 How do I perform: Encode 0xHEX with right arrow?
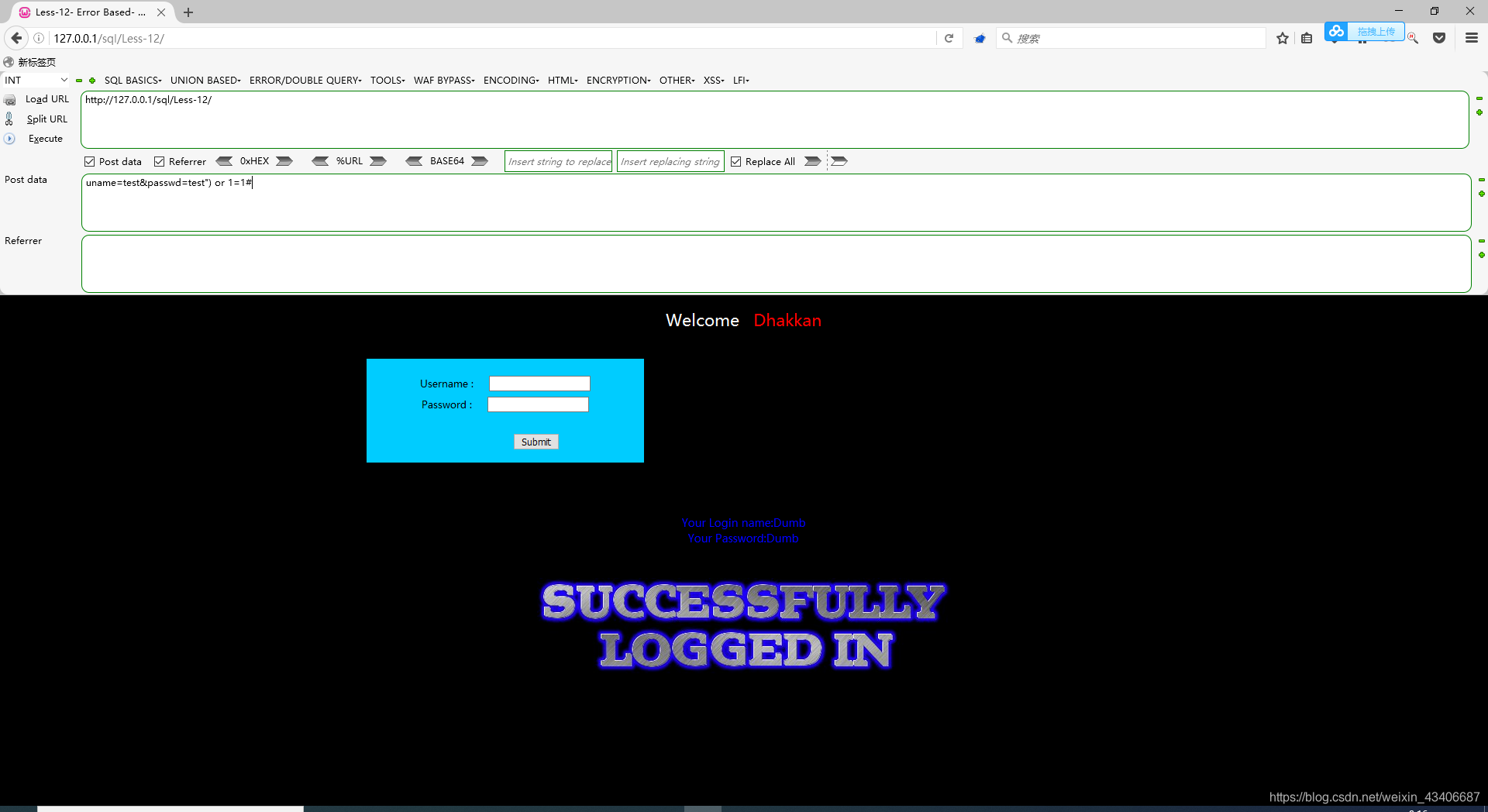284,161
